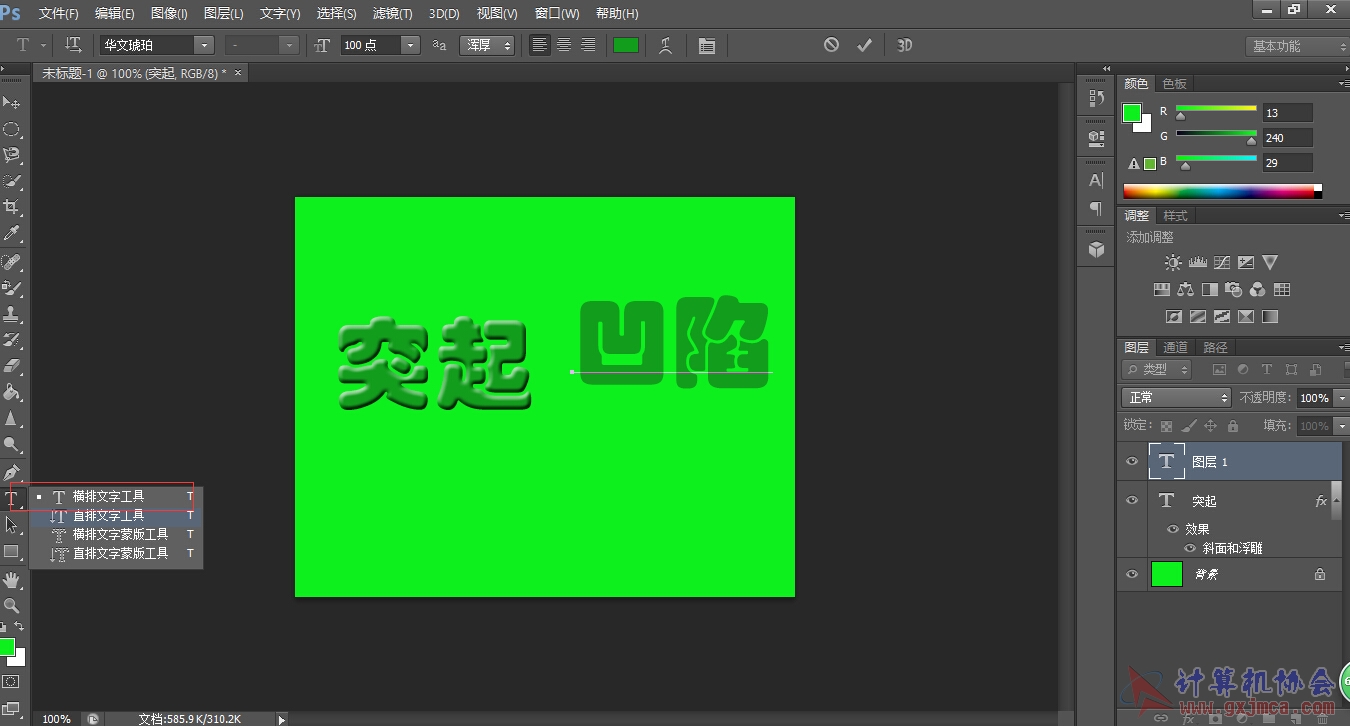Switch to the 通道 tab
Viewport: 1350px width, 726px height.
coord(1175,347)
